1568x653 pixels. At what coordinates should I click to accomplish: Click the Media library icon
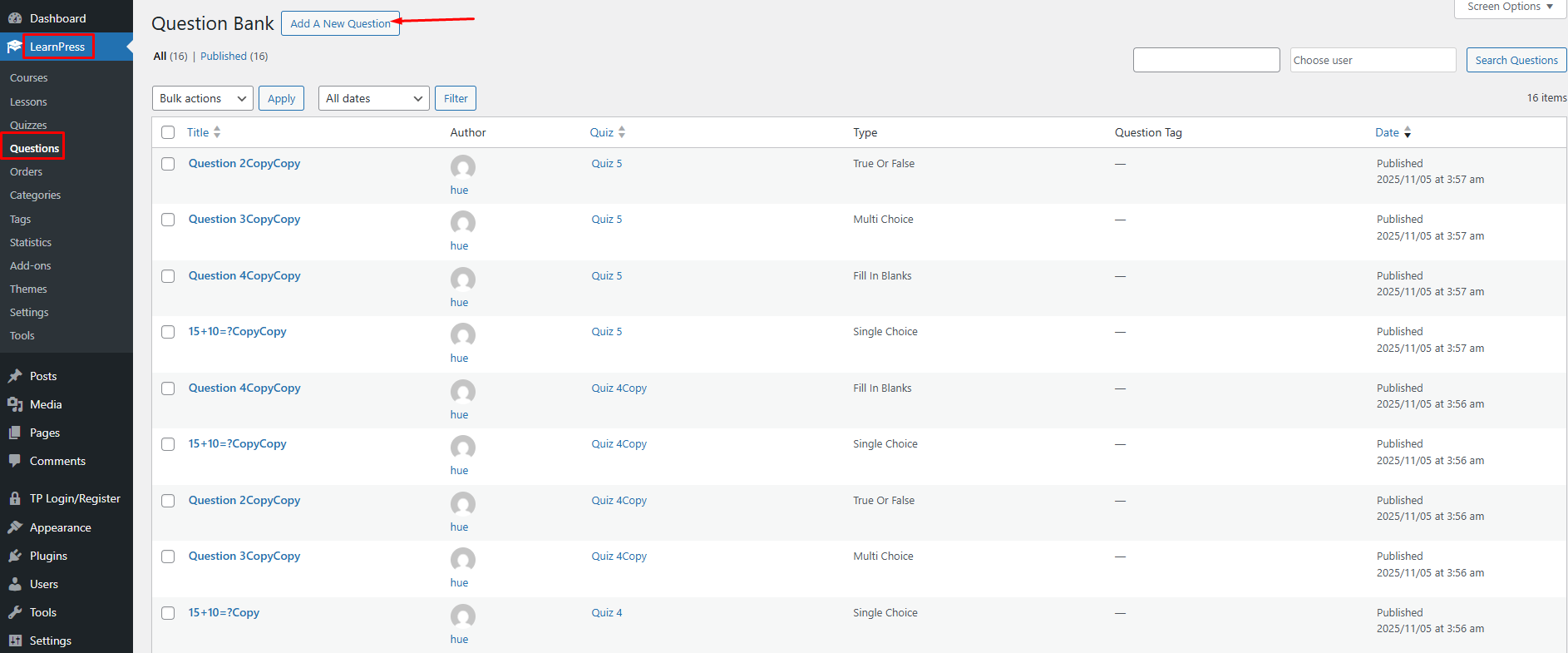click(x=15, y=404)
